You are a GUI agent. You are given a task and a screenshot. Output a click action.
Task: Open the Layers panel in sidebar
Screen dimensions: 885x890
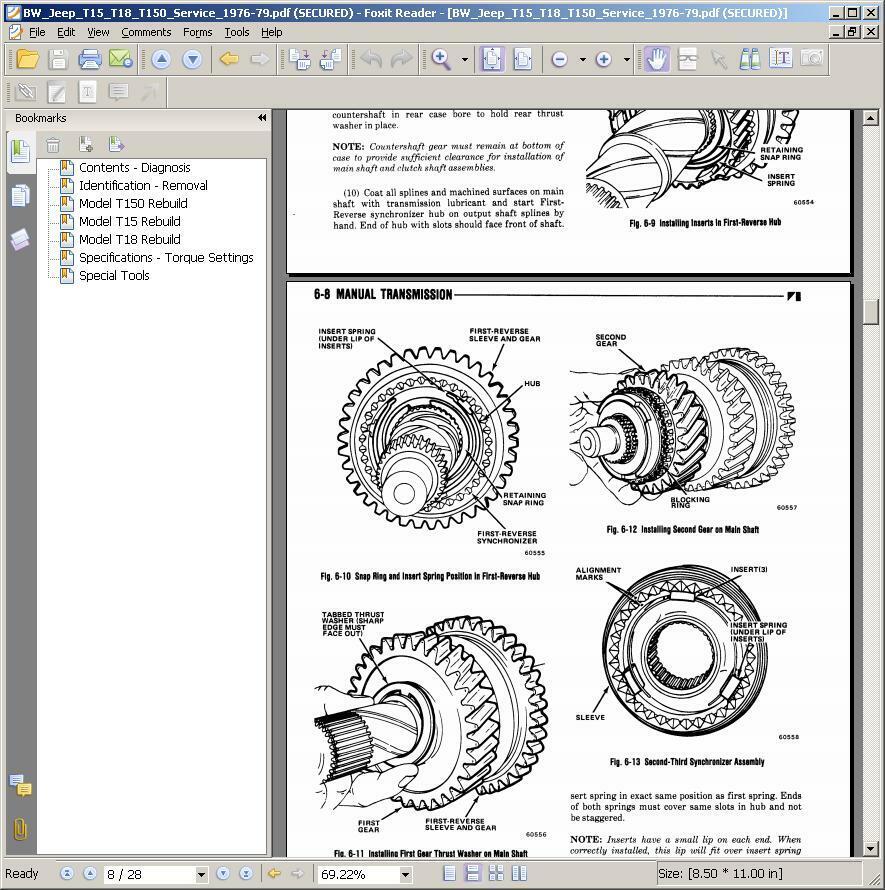point(19,240)
